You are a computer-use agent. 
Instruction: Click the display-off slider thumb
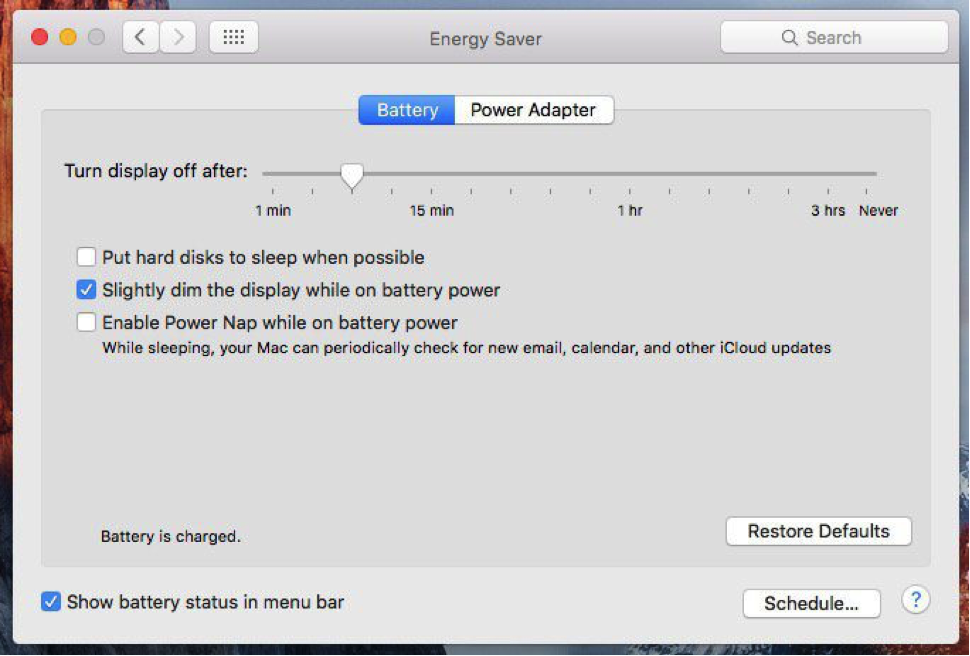(x=352, y=175)
